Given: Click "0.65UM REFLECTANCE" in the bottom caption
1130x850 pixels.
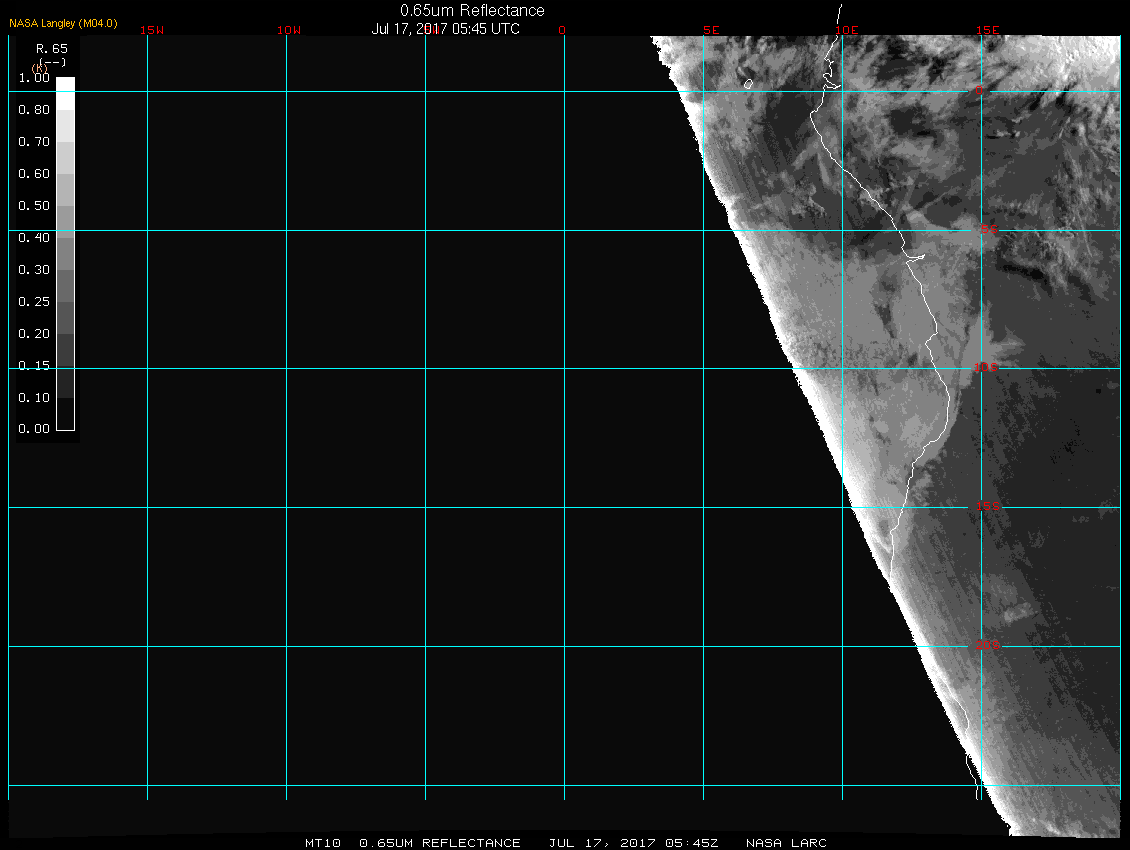Looking at the screenshot, I should [440, 843].
